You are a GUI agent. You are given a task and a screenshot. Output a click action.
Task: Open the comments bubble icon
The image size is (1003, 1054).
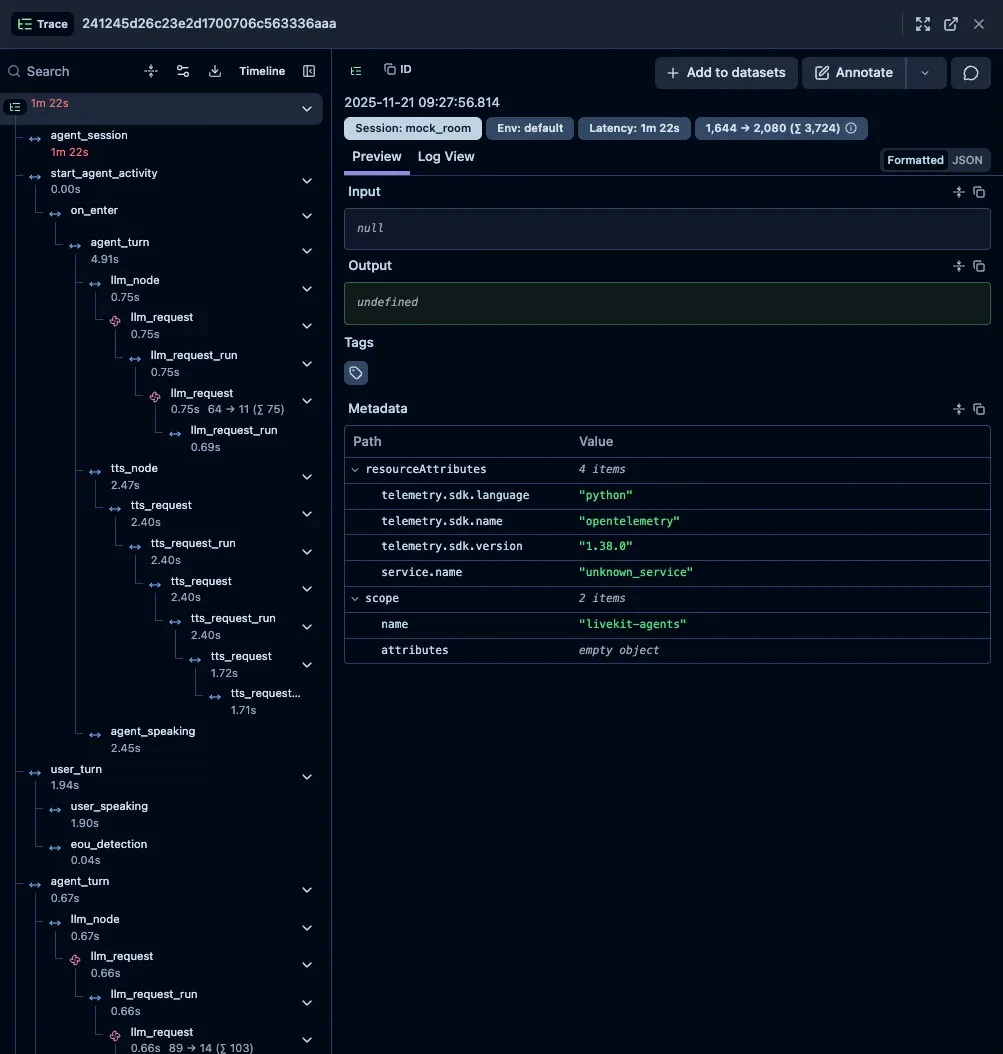tap(970, 73)
